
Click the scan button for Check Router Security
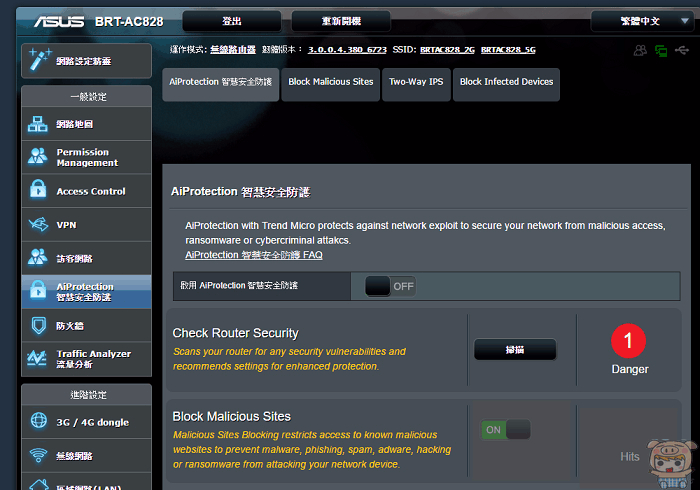515,349
